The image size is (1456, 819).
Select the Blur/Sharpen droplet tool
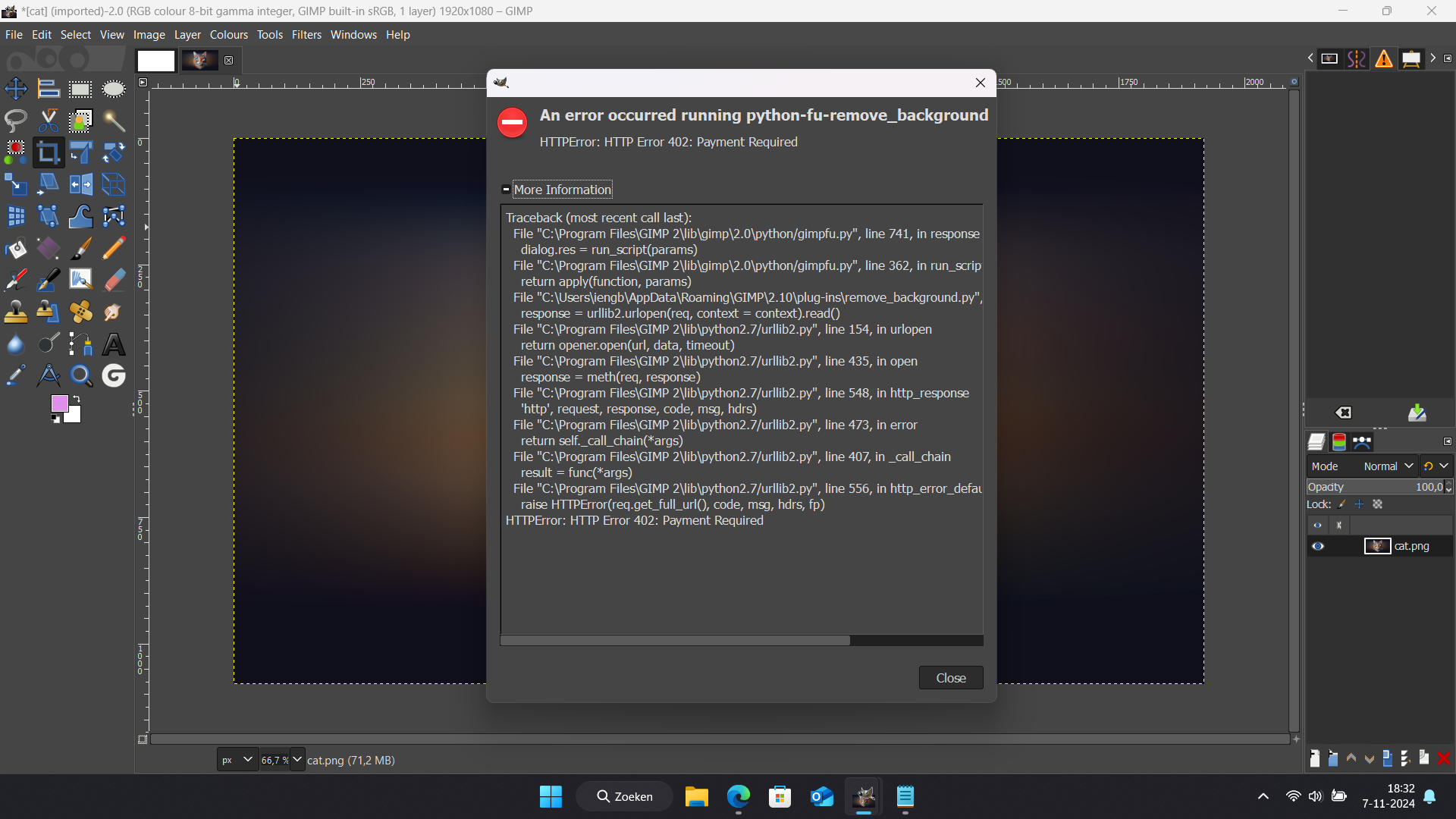[x=16, y=344]
